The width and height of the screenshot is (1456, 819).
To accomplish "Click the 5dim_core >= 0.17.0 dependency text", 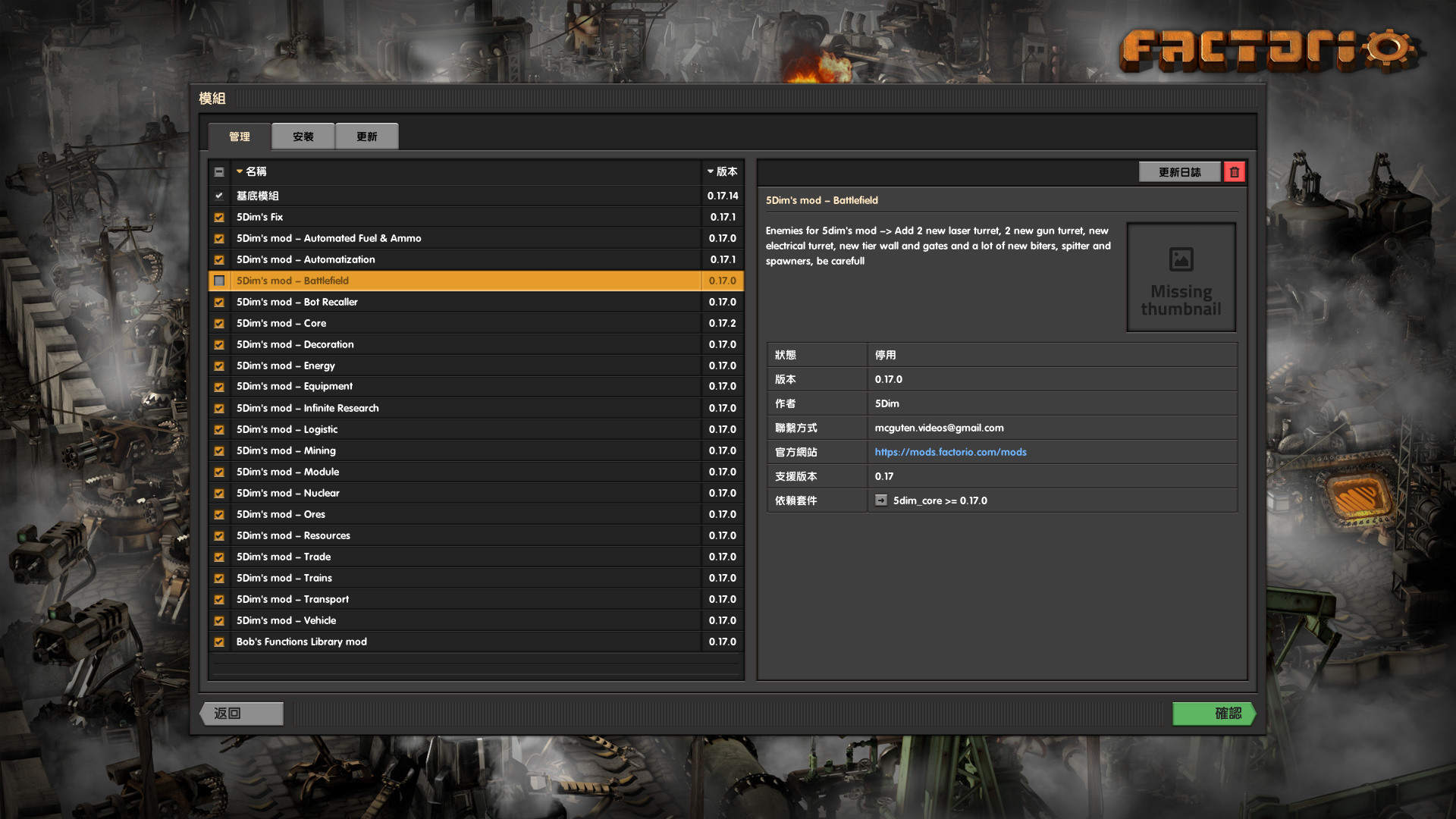I will pos(940,500).
